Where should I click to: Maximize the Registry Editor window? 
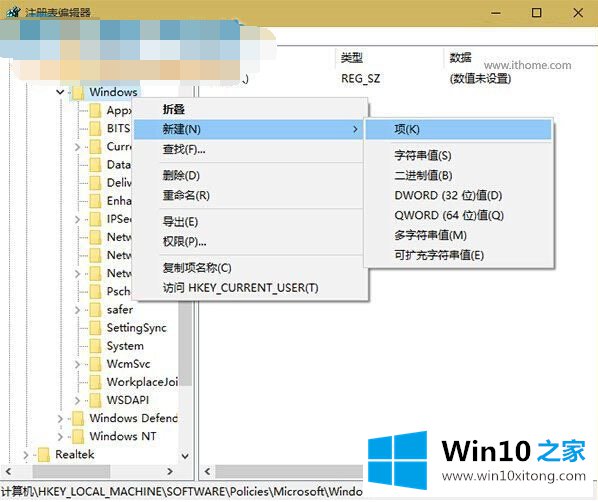[537, 13]
